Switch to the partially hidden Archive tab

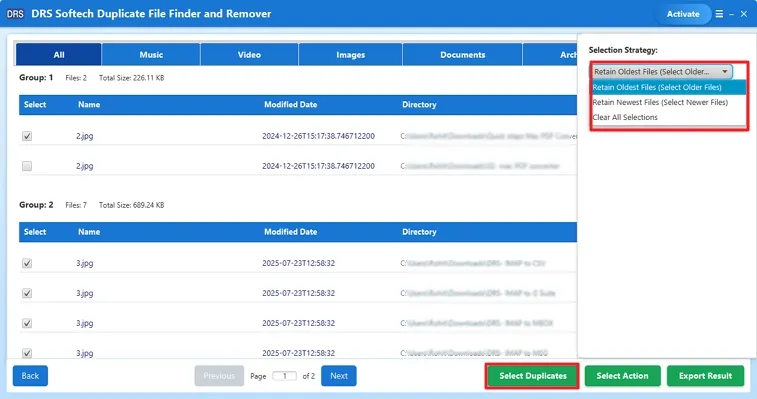[x=550, y=55]
